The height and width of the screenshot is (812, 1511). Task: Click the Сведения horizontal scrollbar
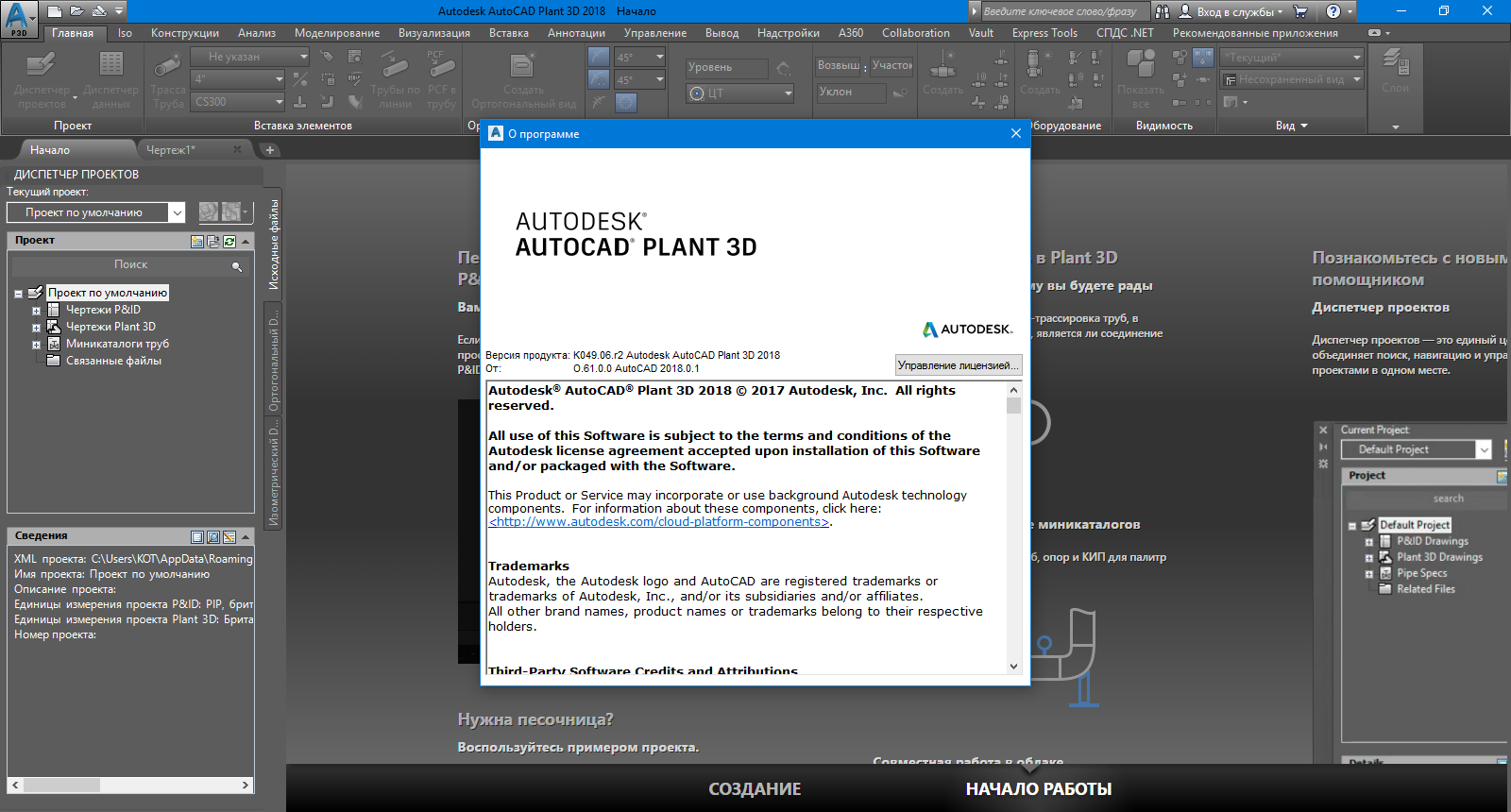click(x=130, y=785)
